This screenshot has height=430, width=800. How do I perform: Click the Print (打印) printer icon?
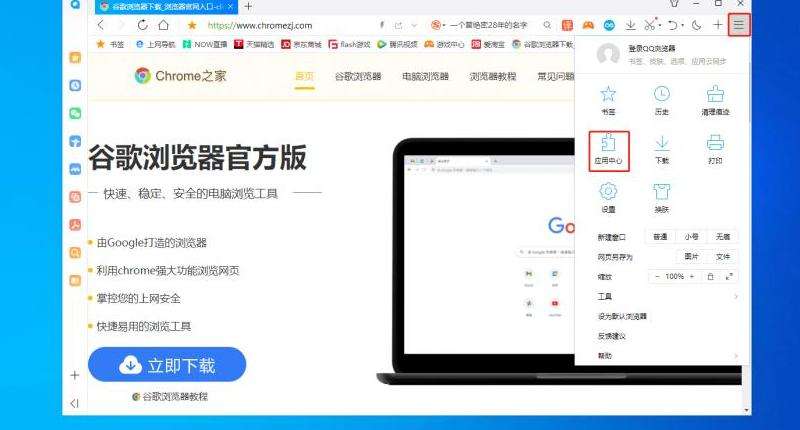point(715,143)
